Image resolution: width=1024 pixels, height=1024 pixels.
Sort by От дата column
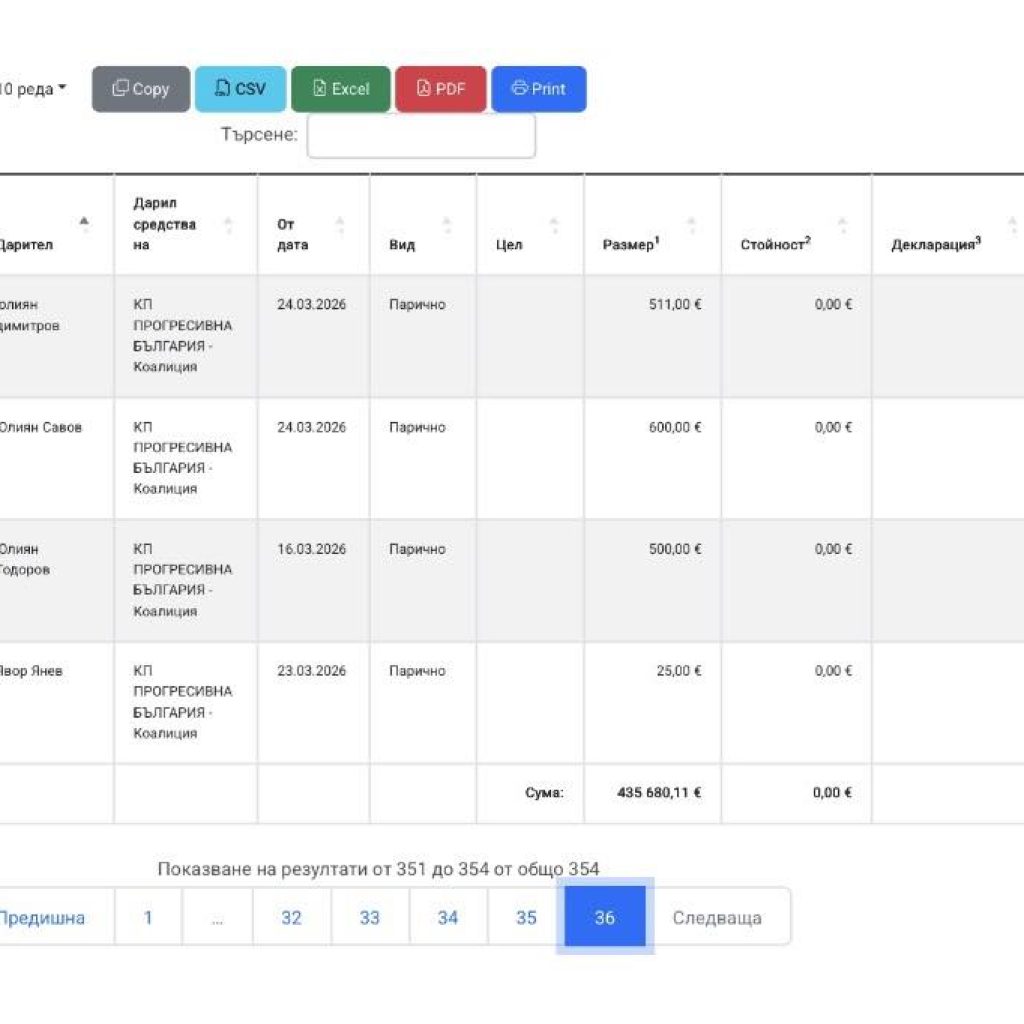340,225
